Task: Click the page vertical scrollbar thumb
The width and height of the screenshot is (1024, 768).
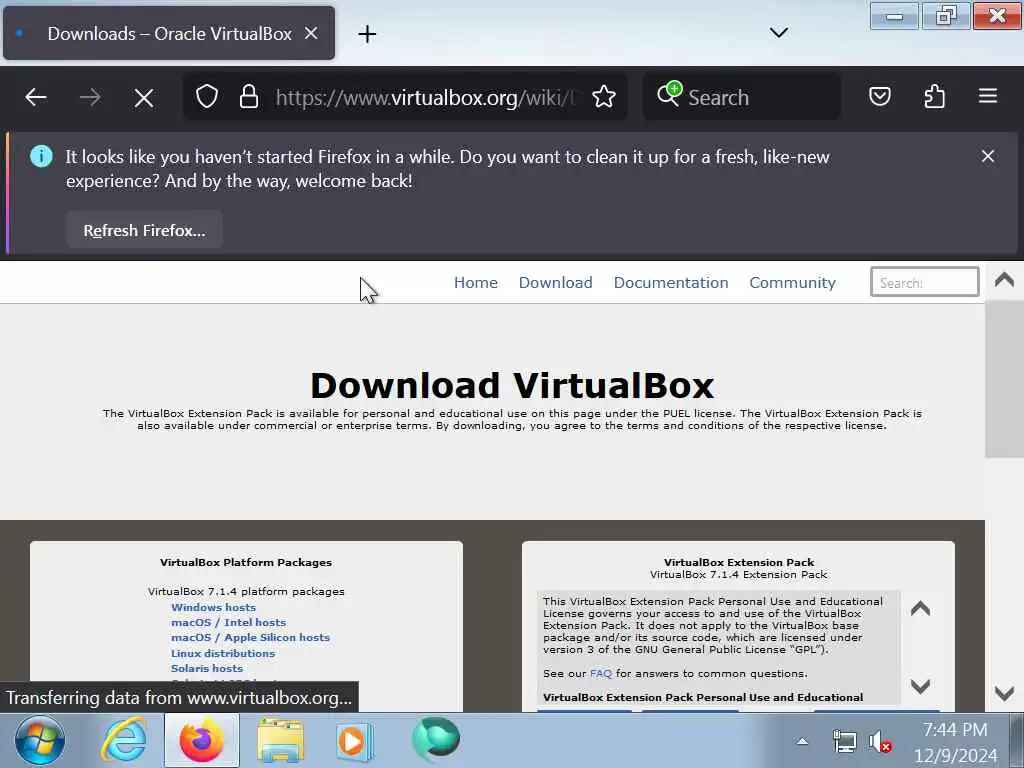Action: click(x=1004, y=380)
